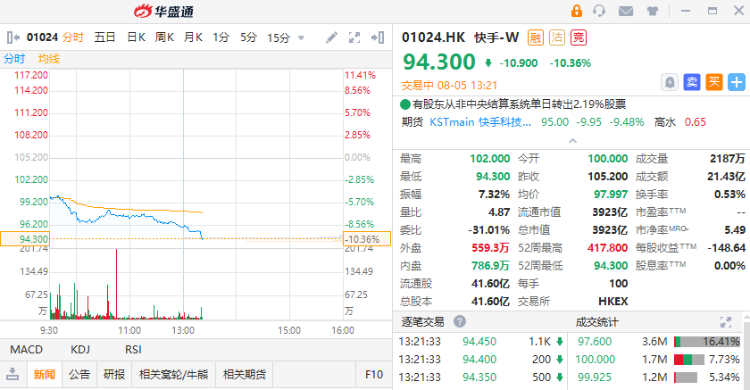Click the tall red volume bar

pos(116,284)
